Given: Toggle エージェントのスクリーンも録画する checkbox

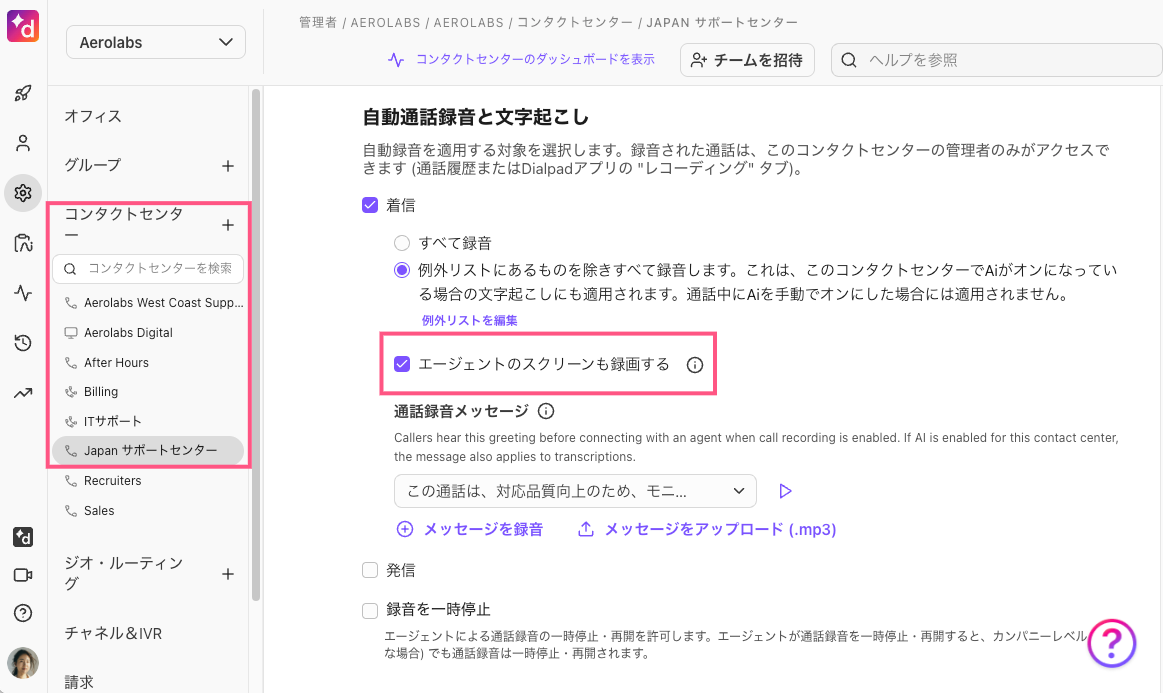Looking at the screenshot, I should click(402, 364).
